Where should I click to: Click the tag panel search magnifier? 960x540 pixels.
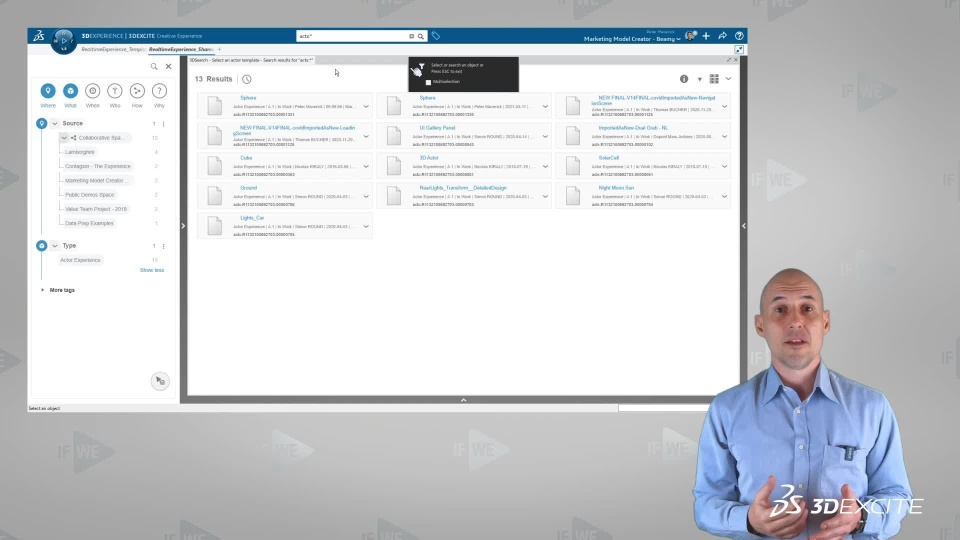(x=154, y=66)
